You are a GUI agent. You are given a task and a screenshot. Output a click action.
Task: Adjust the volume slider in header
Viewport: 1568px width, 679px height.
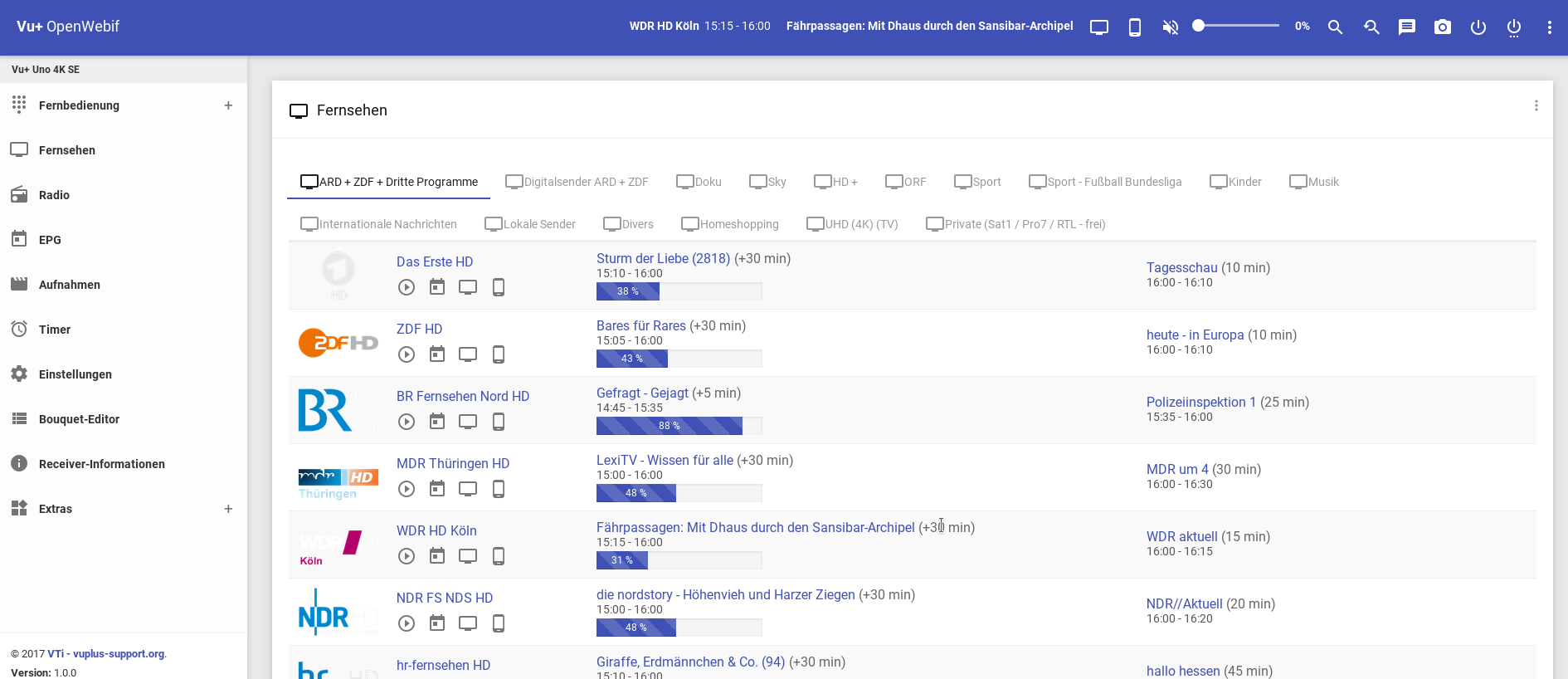click(1238, 26)
